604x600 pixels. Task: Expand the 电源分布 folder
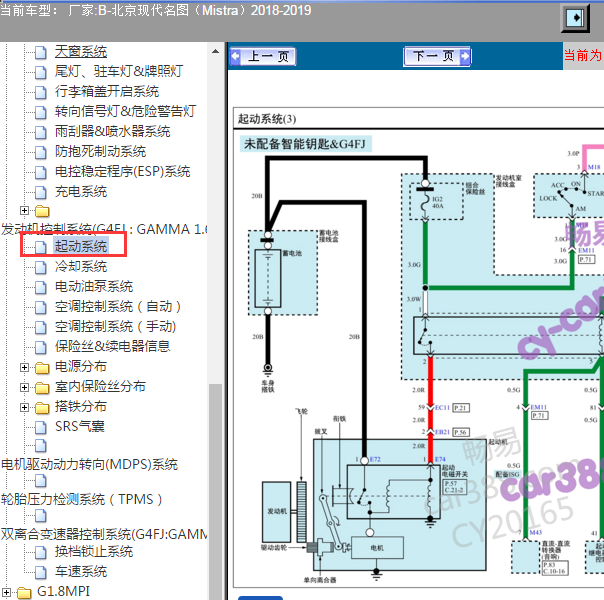point(24,367)
